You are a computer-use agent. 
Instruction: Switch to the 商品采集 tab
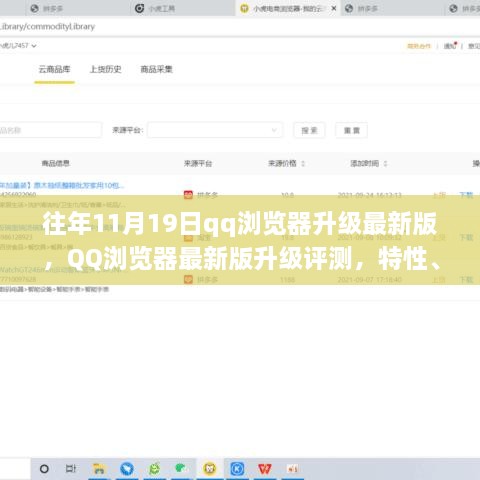point(156,69)
